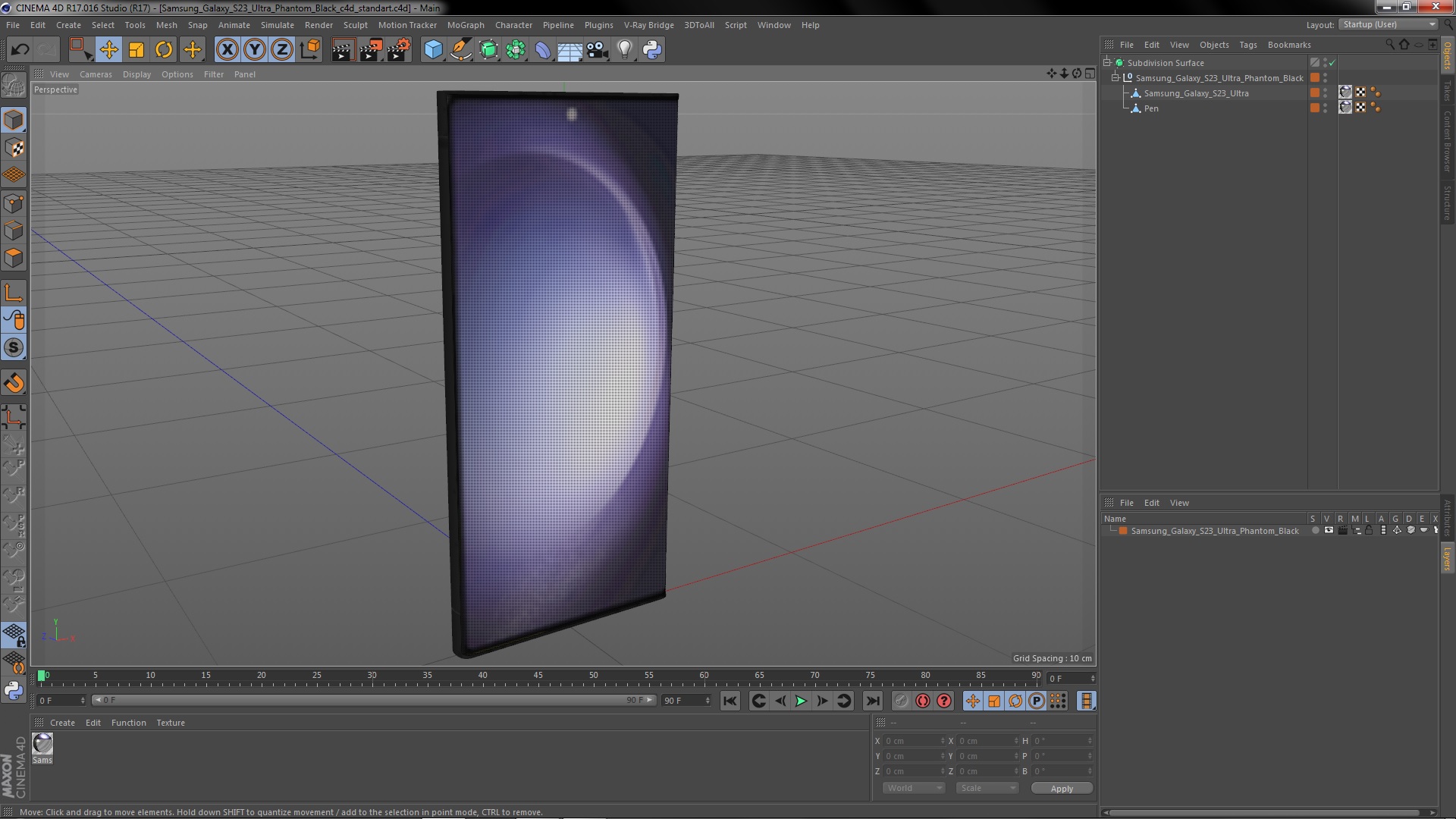The width and height of the screenshot is (1456, 819).
Task: Select the Move tool in top toolbar
Action: pos(108,50)
